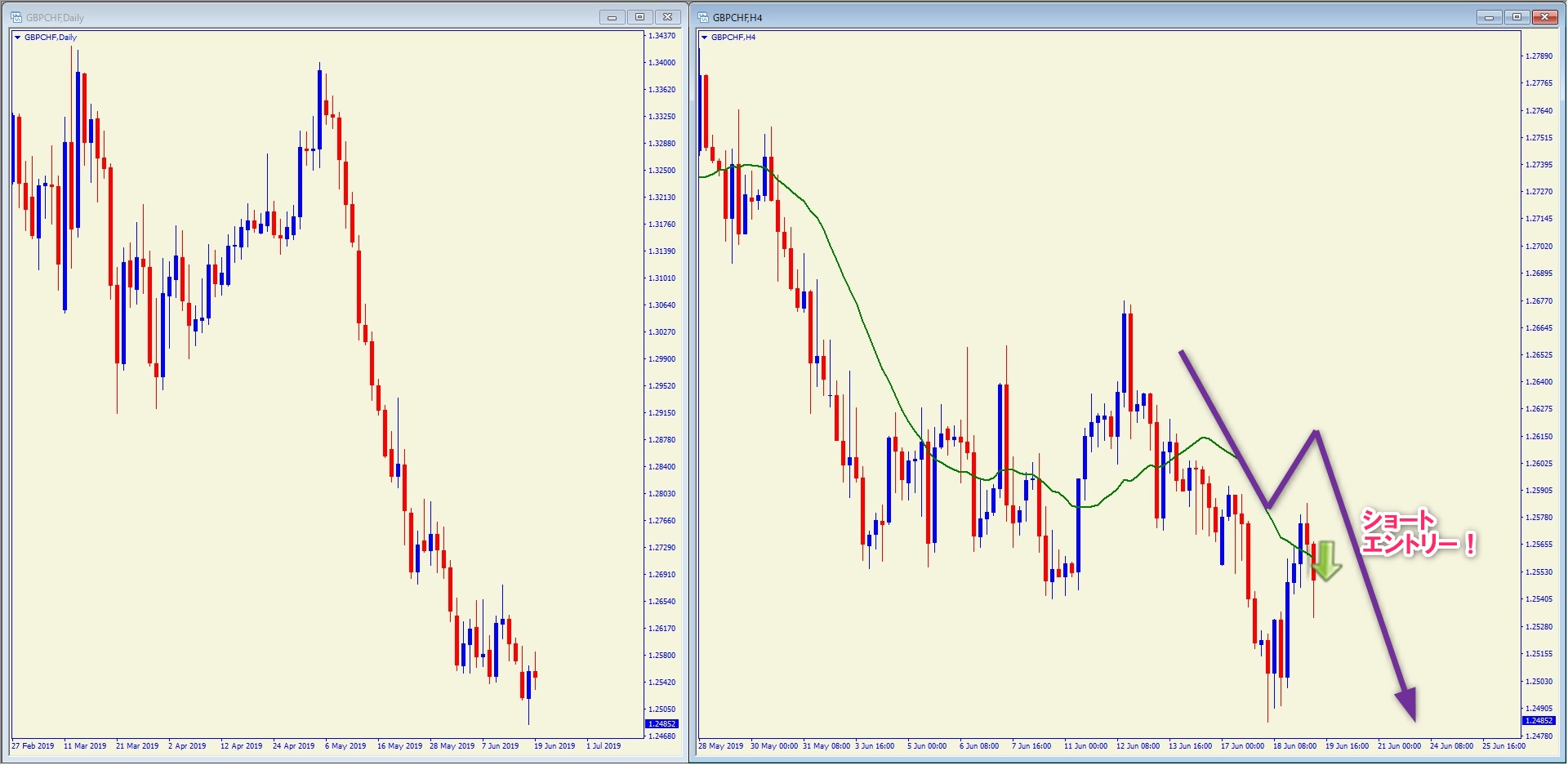This screenshot has width=1568, height=765.
Task: Click price level 1.26400 on H4 axis
Action: click(1539, 382)
